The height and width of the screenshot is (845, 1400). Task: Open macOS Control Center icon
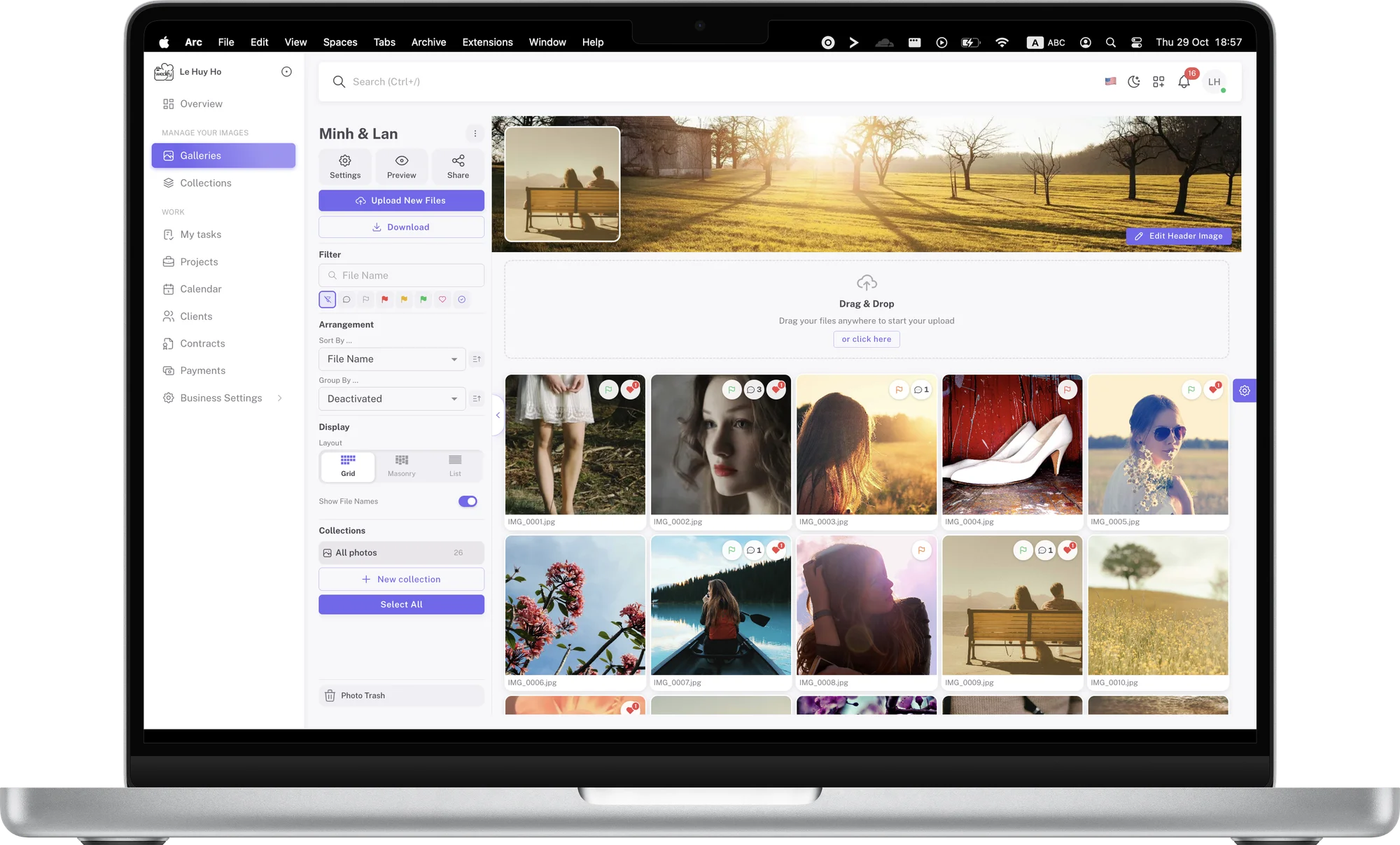pos(1136,42)
